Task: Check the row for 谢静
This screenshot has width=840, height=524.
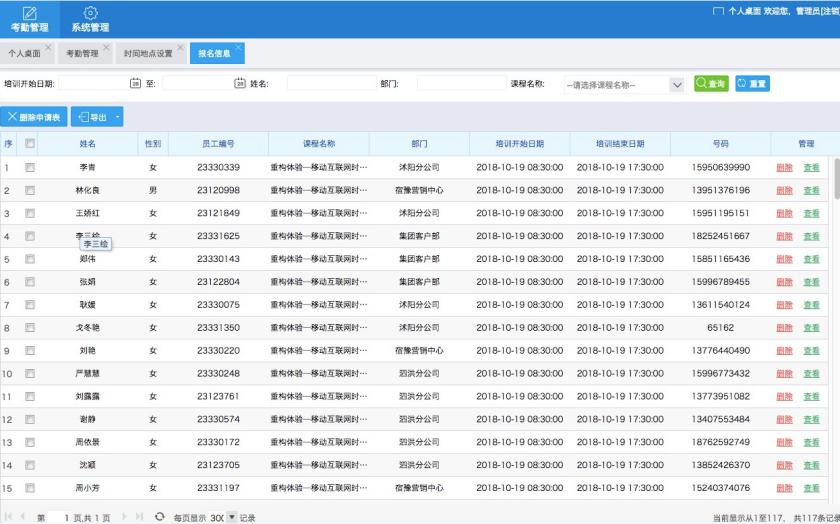Action: tap(29, 419)
